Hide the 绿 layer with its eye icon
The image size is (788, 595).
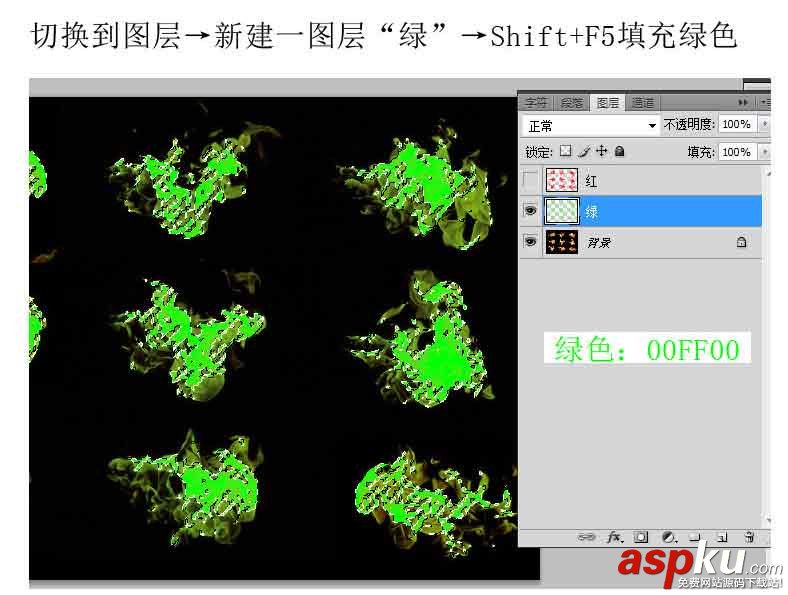click(530, 210)
